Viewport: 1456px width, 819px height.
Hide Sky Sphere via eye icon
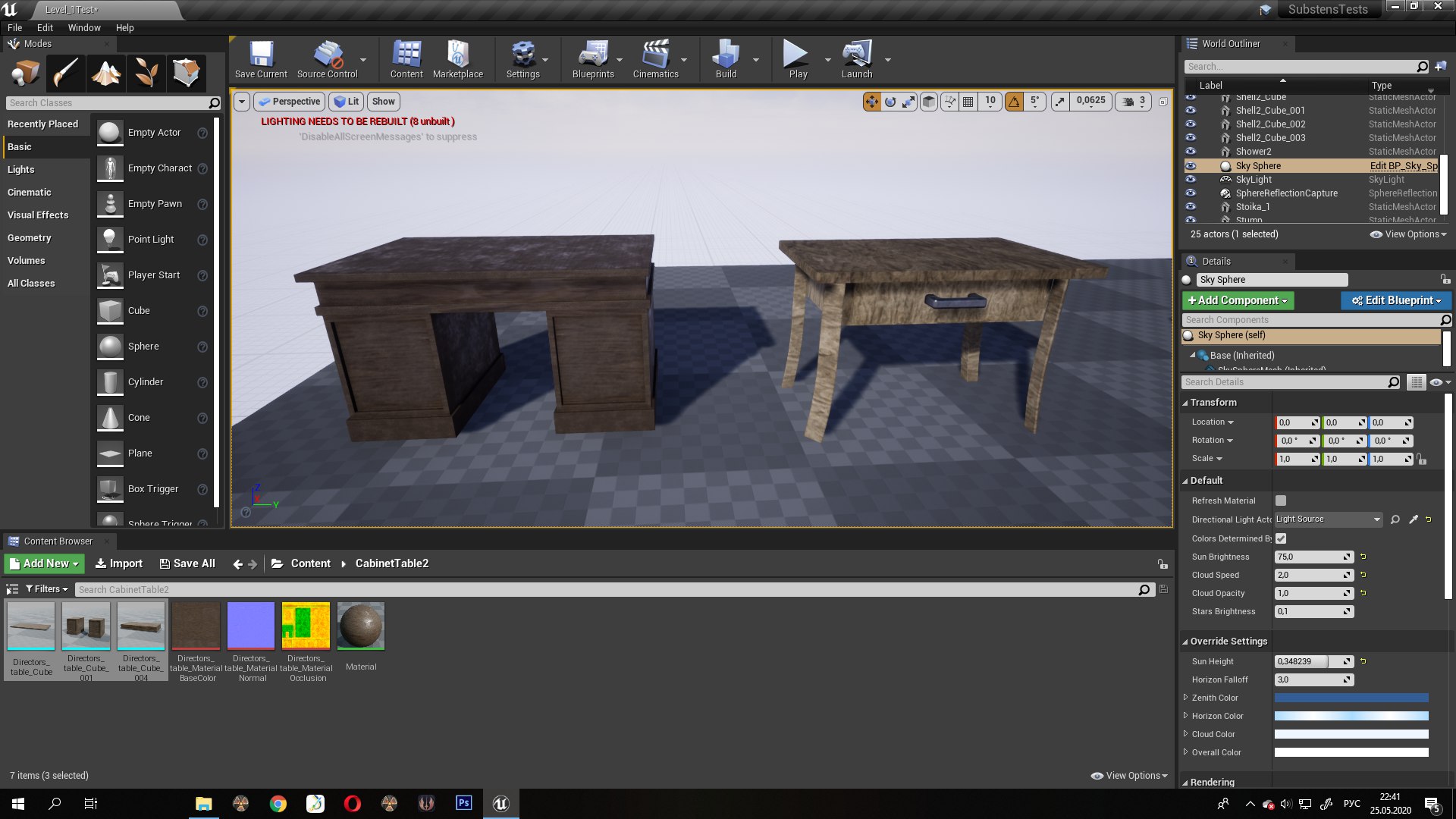coord(1191,166)
